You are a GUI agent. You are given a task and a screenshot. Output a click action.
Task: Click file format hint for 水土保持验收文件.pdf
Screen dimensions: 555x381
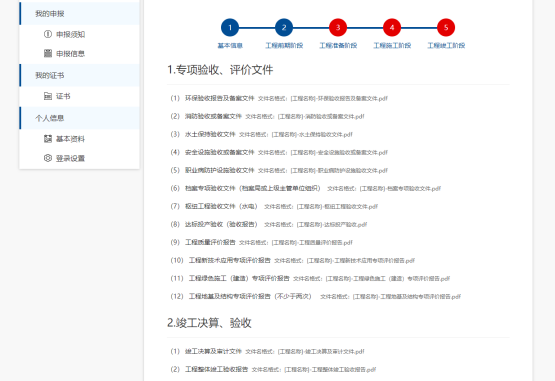296,135
